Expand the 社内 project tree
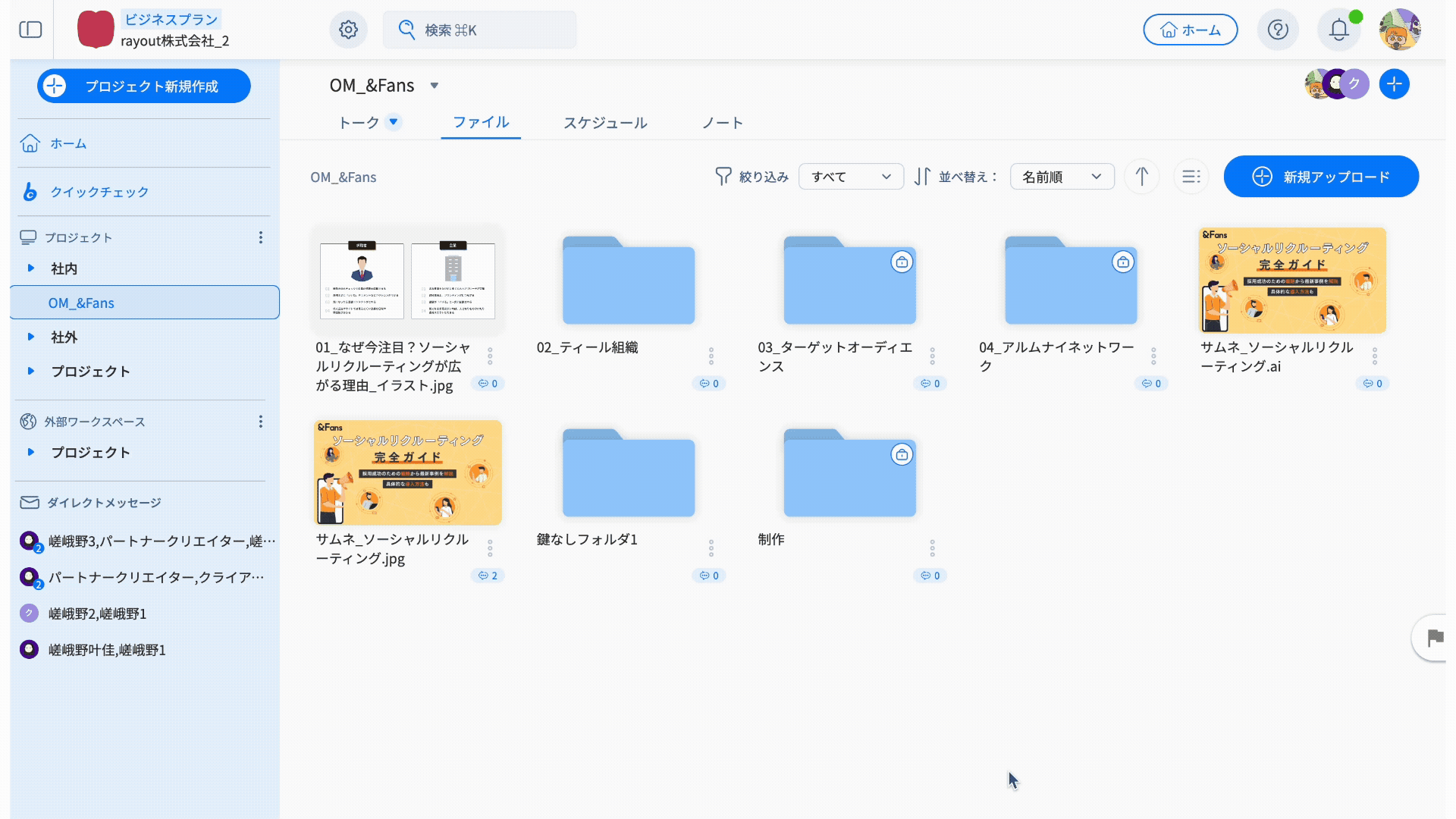Viewport: 1456px width, 819px height. 31,268
